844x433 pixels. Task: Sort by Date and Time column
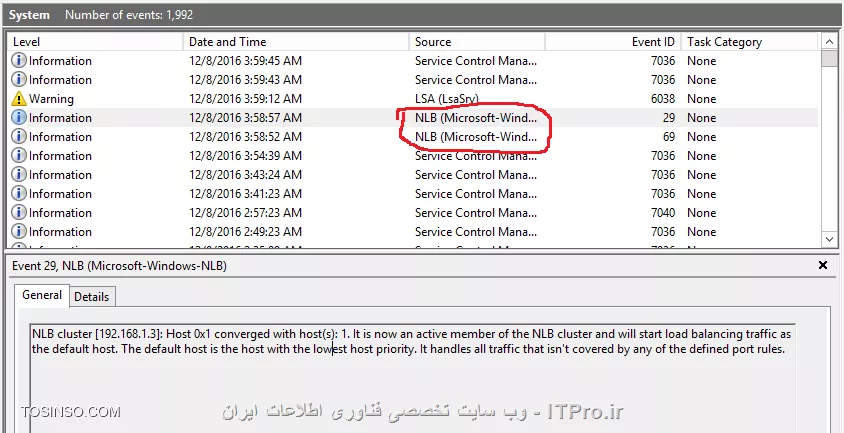(x=296, y=42)
